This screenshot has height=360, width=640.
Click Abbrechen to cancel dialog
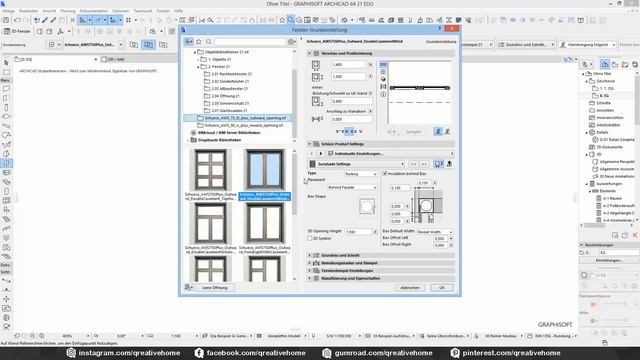coord(410,288)
